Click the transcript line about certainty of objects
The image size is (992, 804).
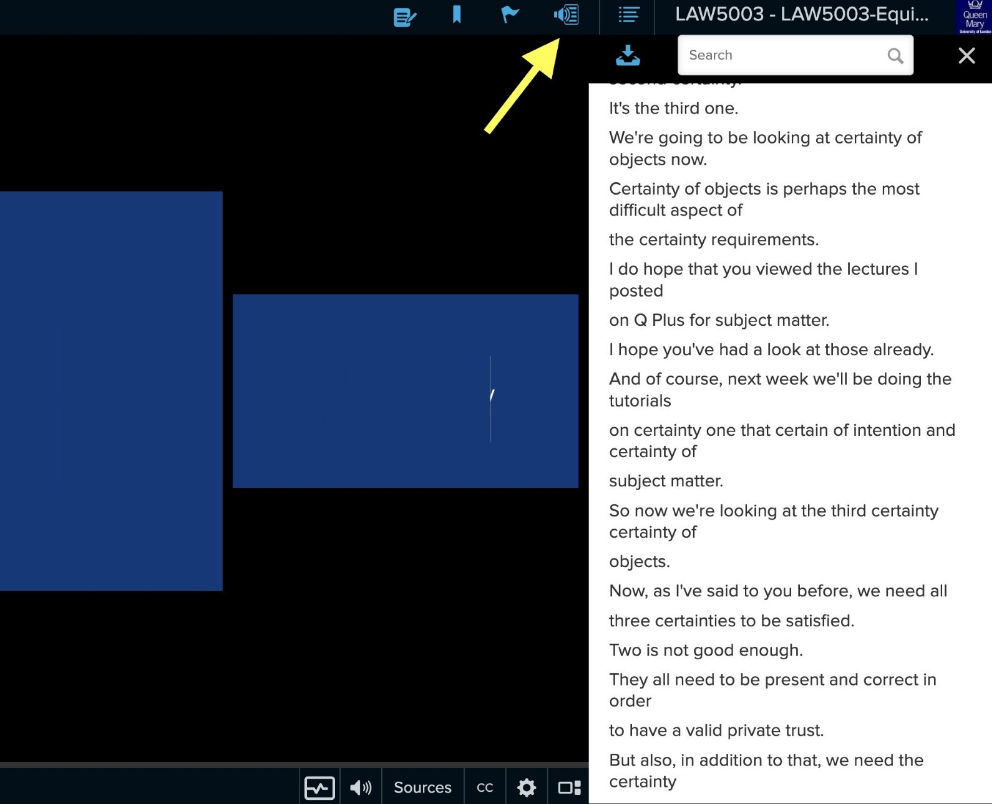tap(765, 148)
